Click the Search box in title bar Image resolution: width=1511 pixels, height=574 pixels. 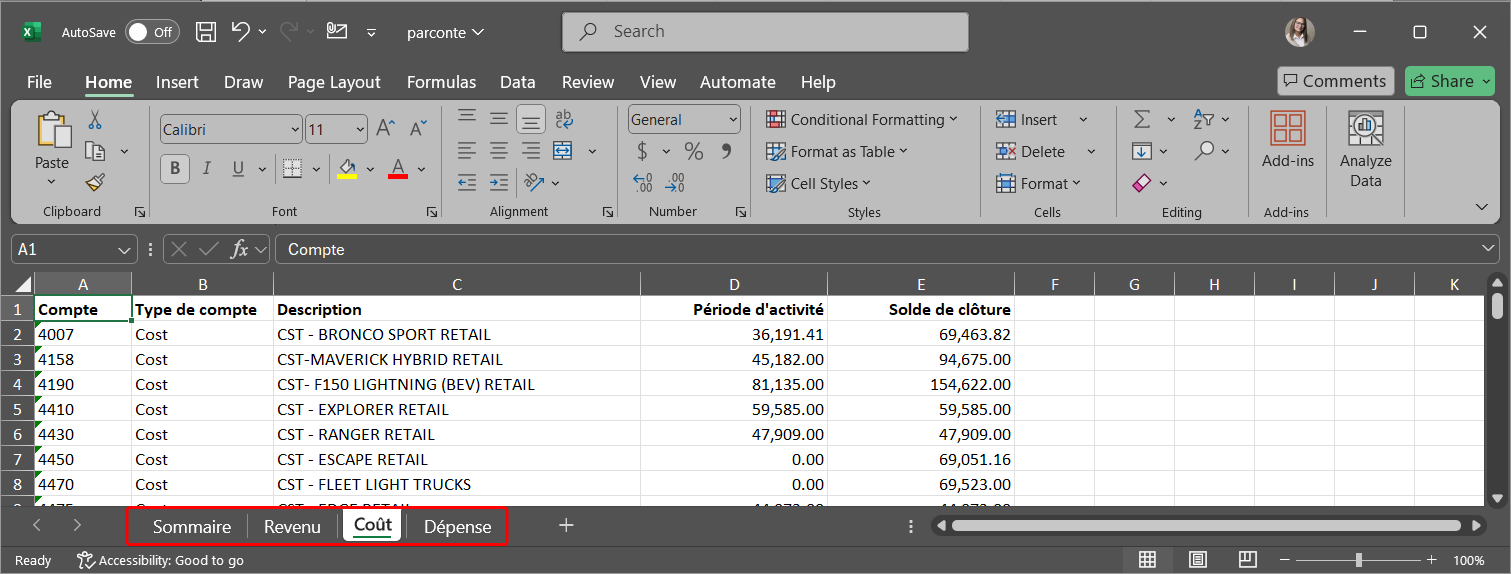(765, 32)
